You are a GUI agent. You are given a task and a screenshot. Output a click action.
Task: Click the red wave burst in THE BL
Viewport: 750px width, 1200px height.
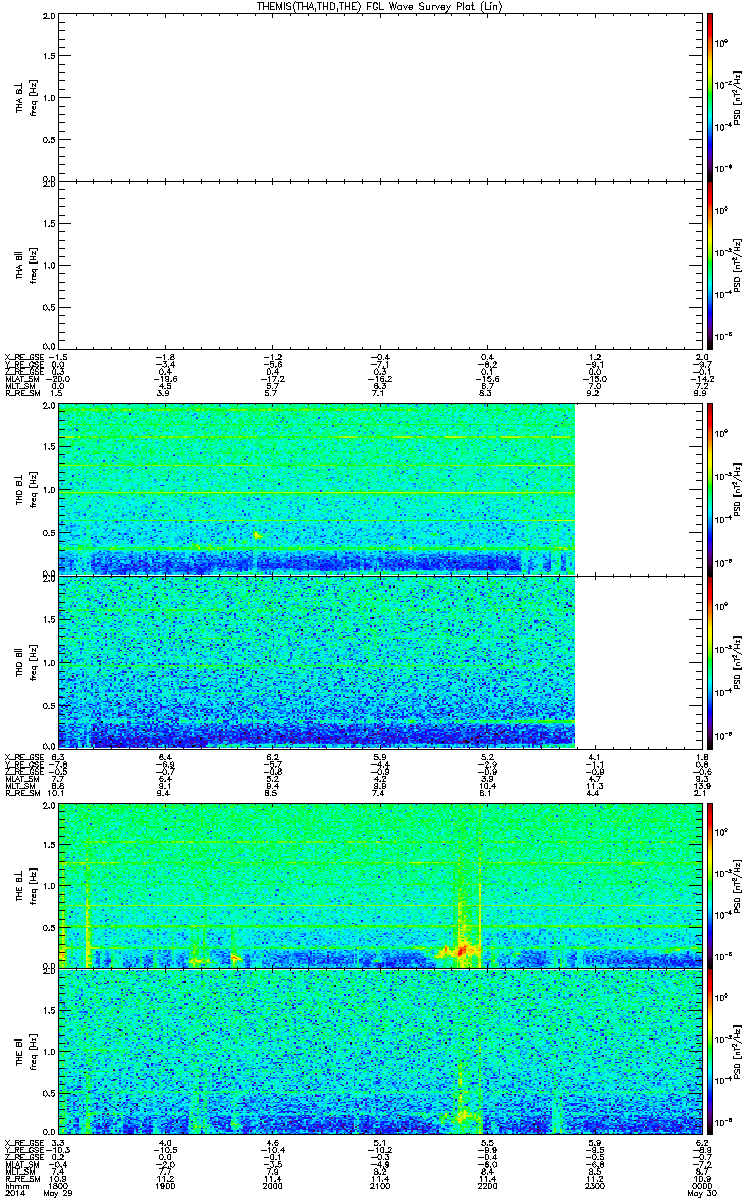(461, 951)
